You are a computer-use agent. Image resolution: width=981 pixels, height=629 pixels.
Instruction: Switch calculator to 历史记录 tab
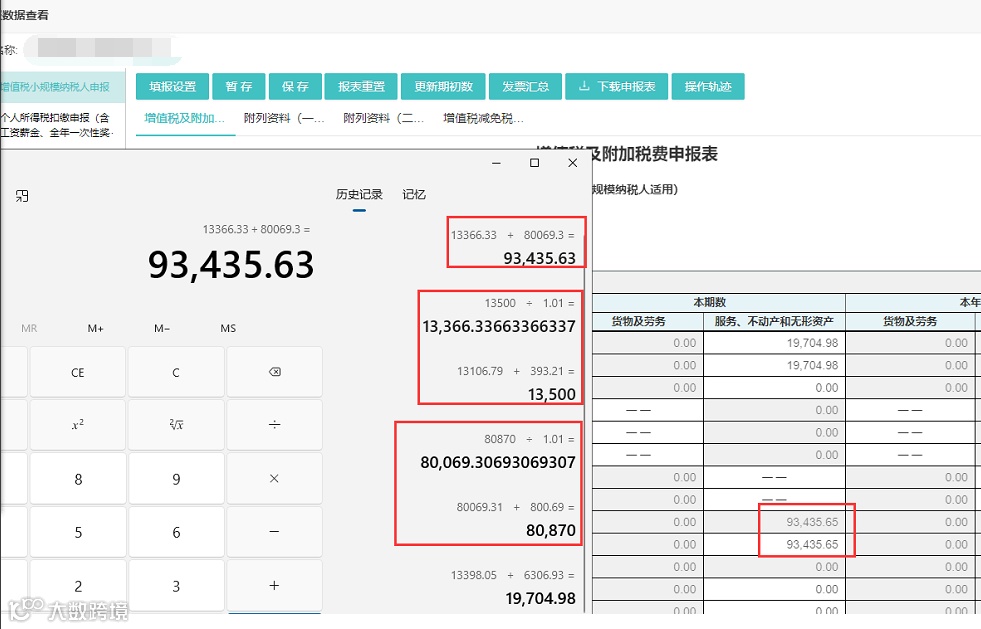(359, 195)
